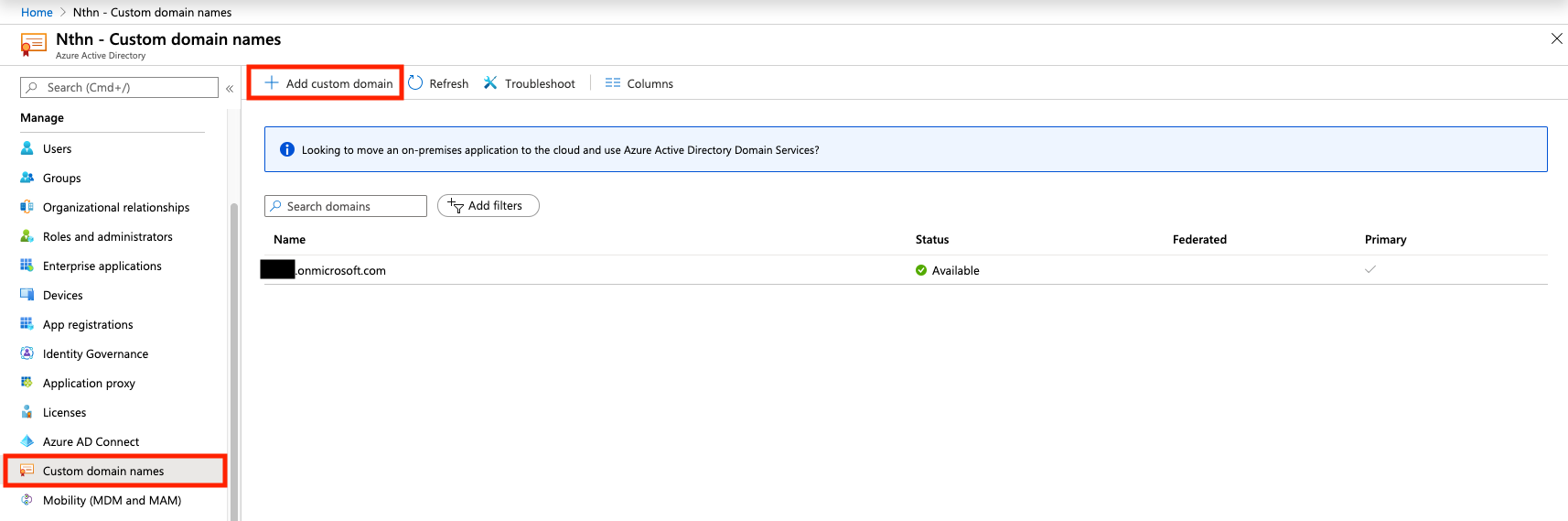Screen dimensions: 1568x521
Task: Select Mobility (MDM and MAM)
Action: (x=112, y=500)
